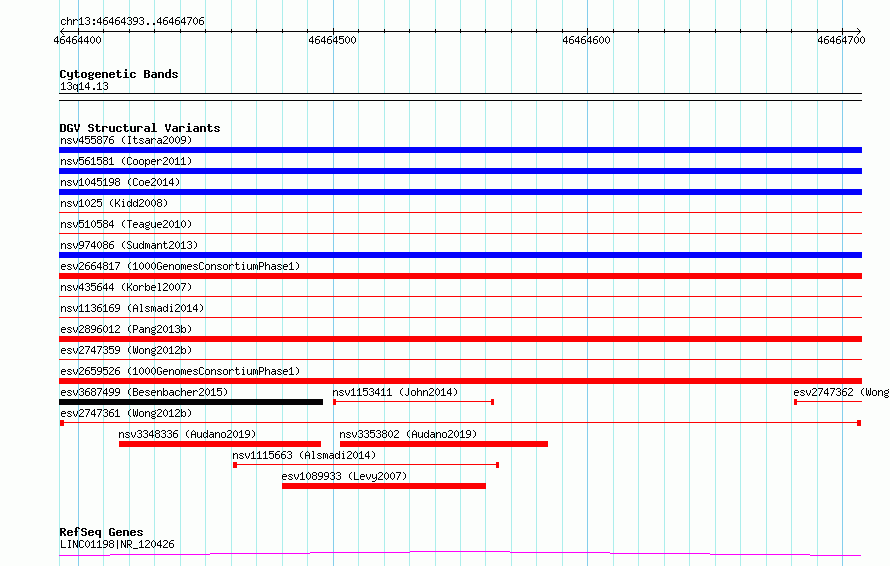This screenshot has height=566, width=890.
Task: Select variant nsv1115663 (Alsmadi2014) label
Action: (304, 455)
